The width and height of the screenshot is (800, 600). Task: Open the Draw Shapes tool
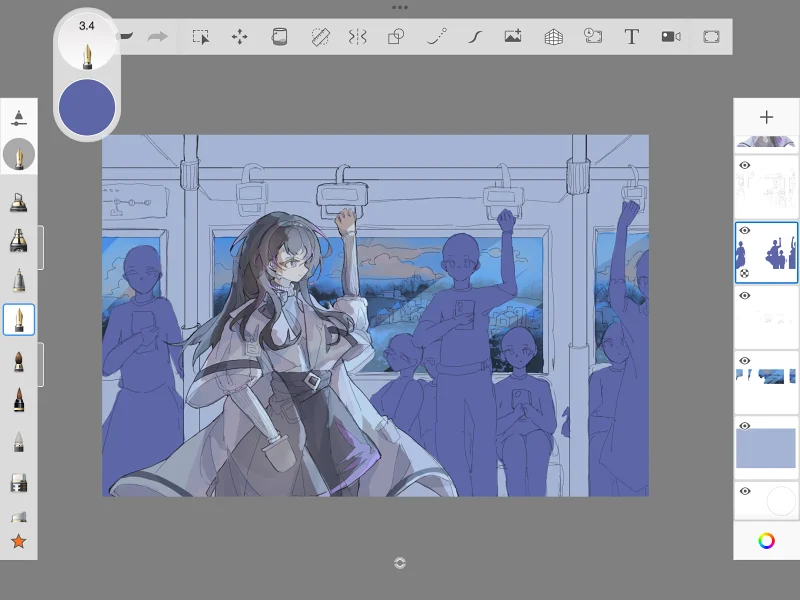point(396,37)
